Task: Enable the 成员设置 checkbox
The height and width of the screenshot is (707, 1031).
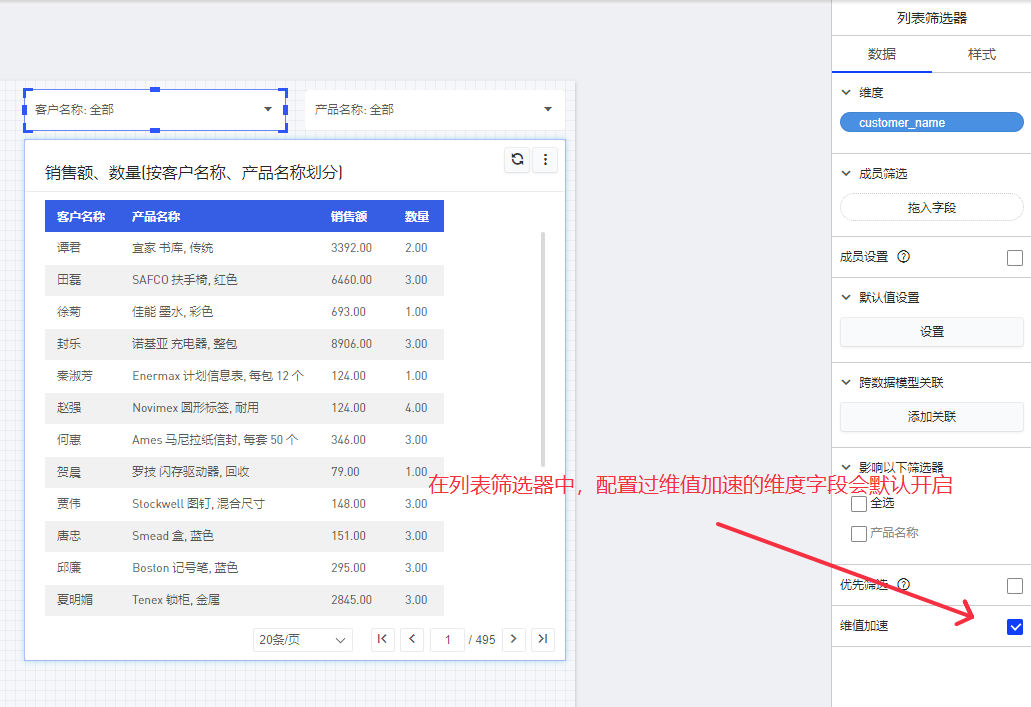Action: click(1015, 258)
